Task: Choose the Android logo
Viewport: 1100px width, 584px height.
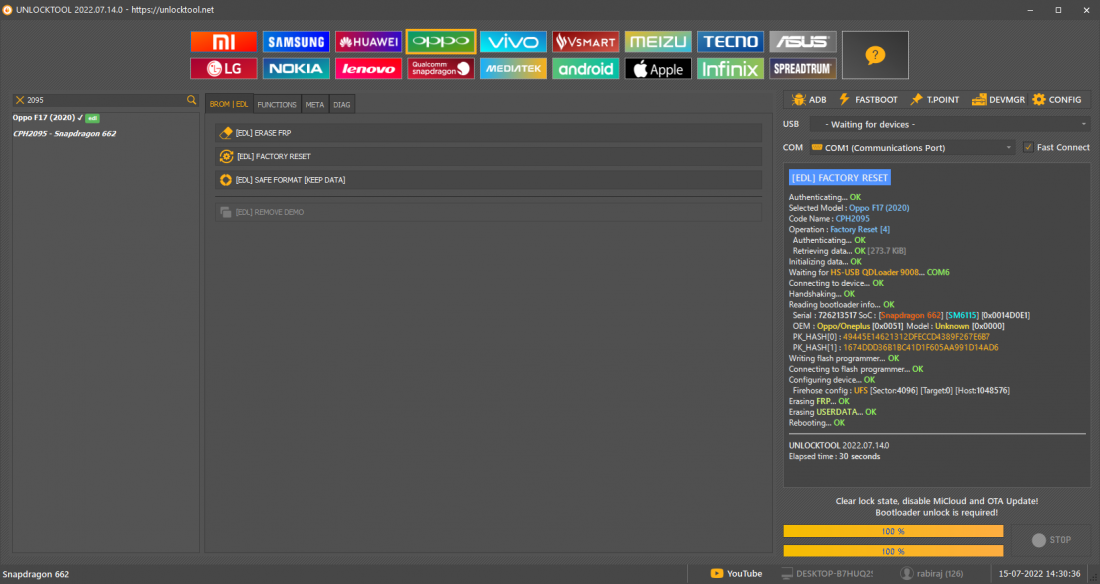Action: tap(586, 68)
